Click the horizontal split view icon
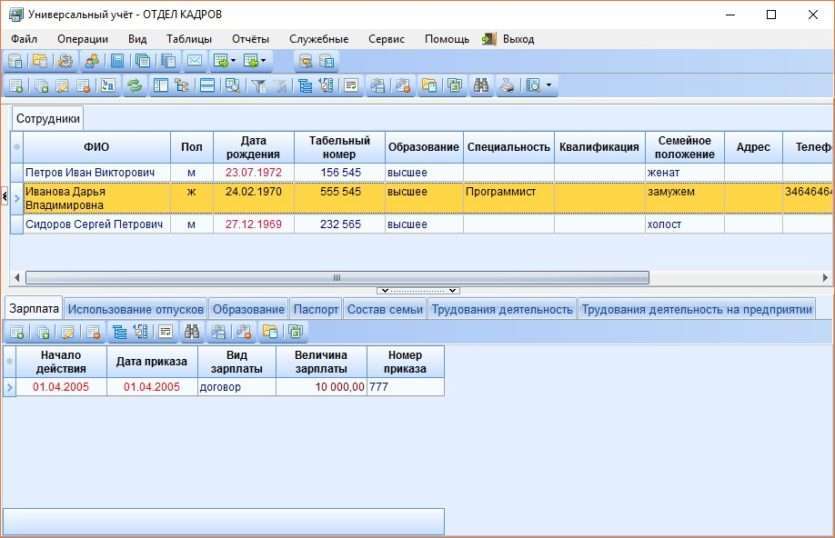Image resolution: width=835 pixels, height=538 pixels. click(207, 86)
